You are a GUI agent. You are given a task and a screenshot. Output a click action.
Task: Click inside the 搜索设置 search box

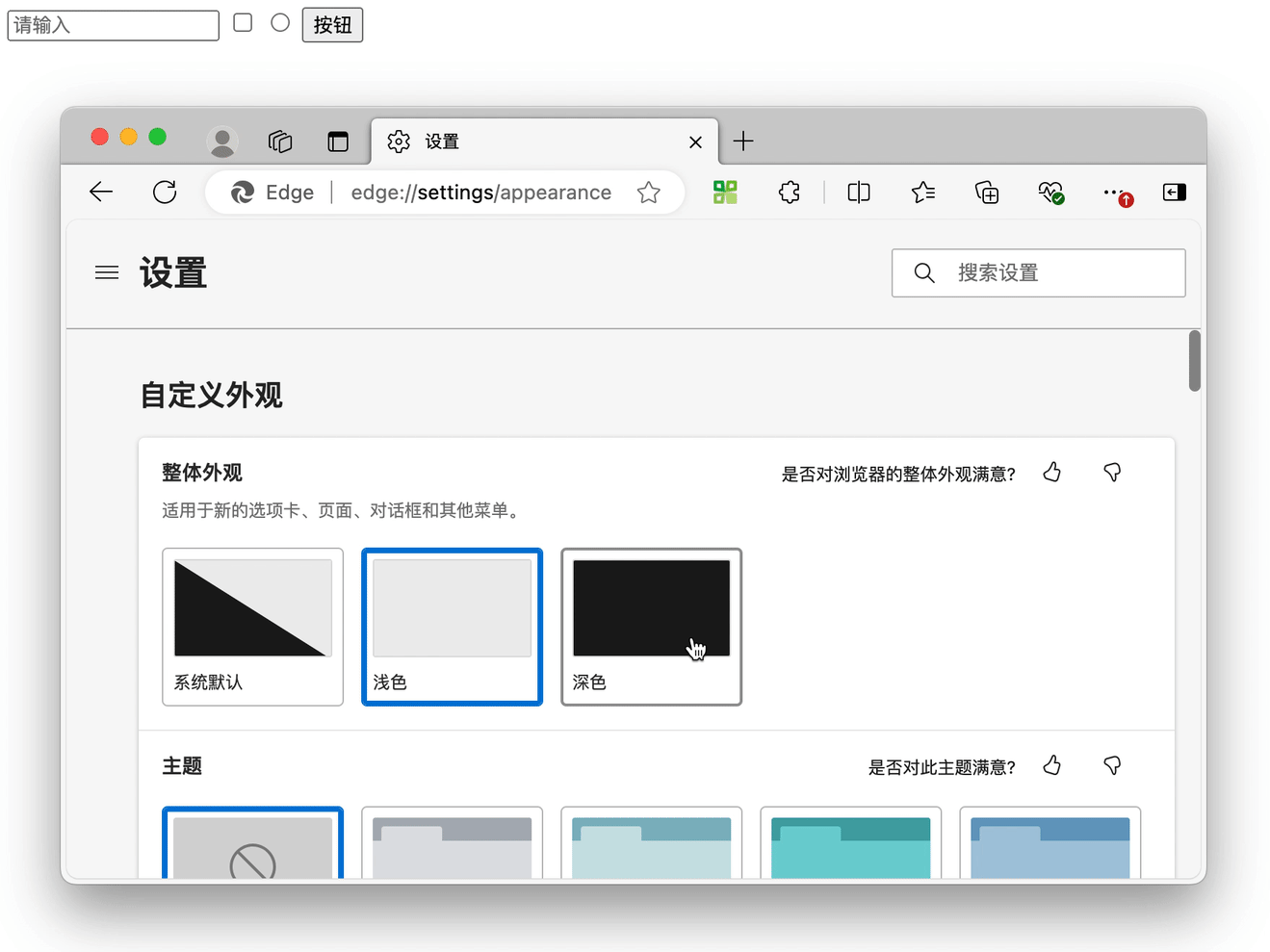pos(1039,272)
